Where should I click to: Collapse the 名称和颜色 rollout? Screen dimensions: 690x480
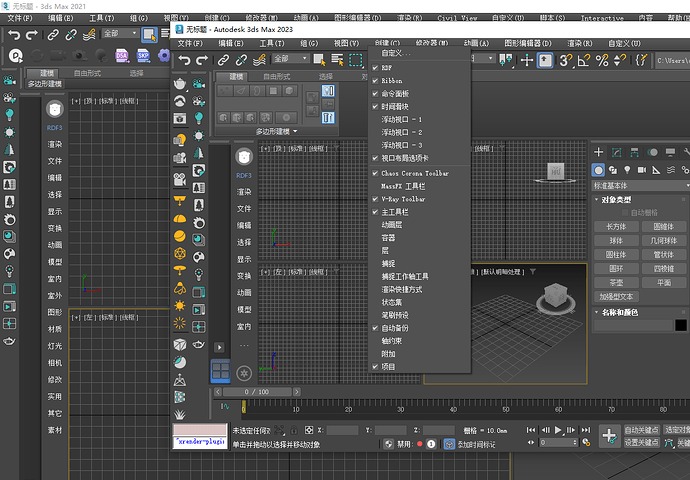click(x=597, y=312)
